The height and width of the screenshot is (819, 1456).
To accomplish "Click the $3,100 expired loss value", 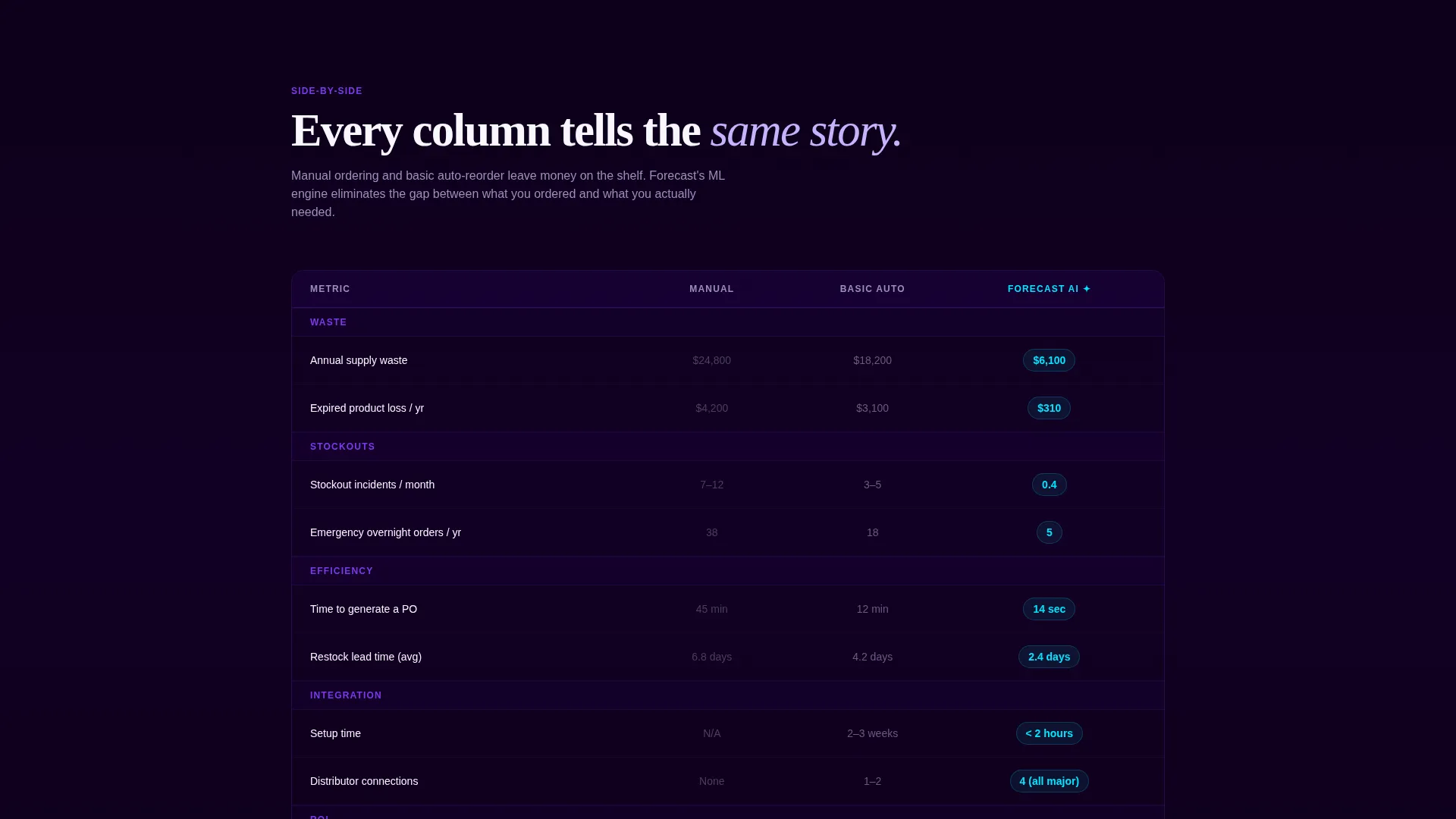I will pyautogui.click(x=872, y=408).
